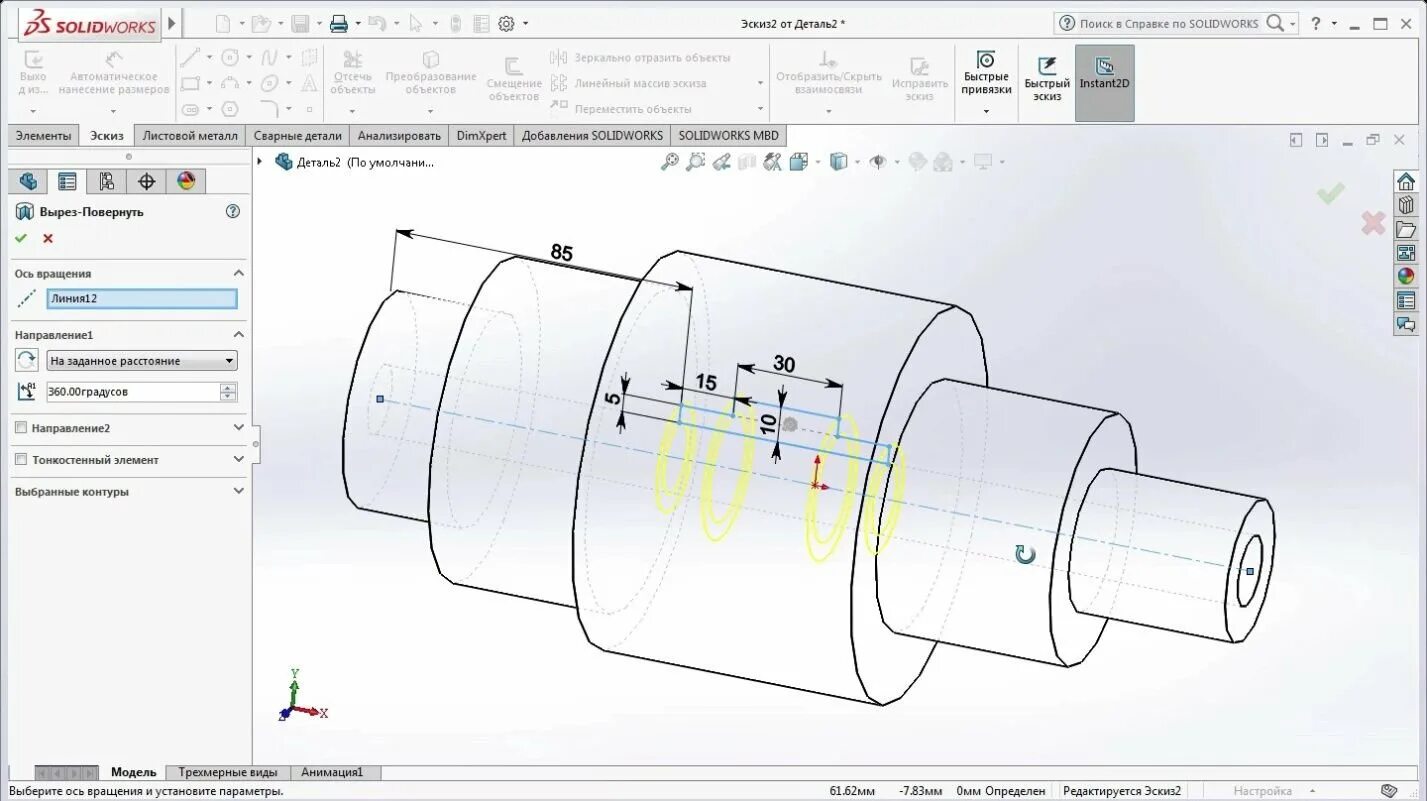Open the DisplayManager color ball tab
The height and width of the screenshot is (801, 1427).
click(x=186, y=181)
